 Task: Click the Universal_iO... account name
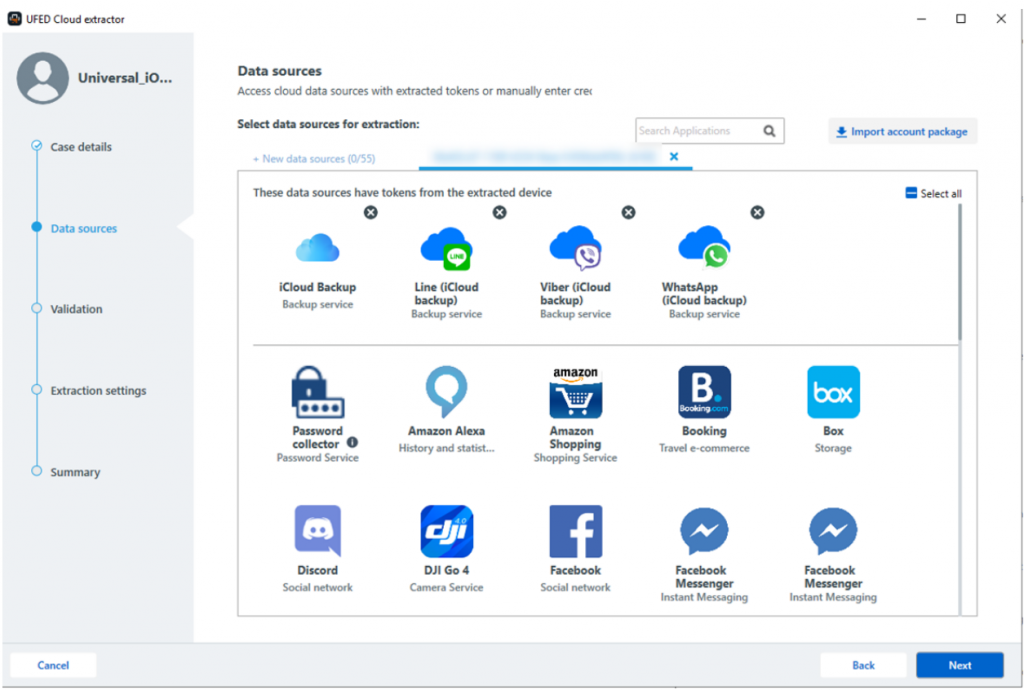coord(125,78)
